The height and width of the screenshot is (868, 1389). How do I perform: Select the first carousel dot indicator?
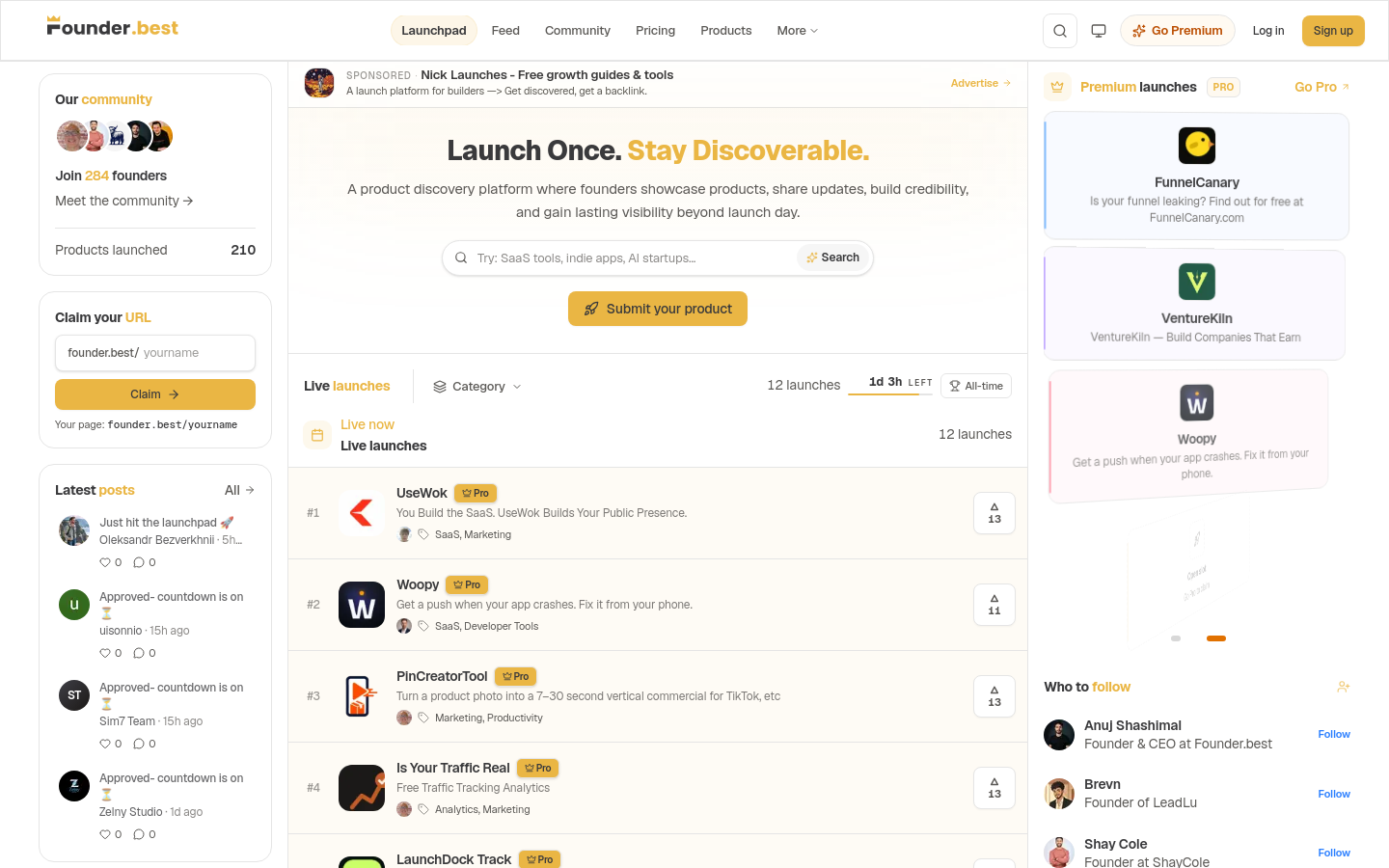tap(1176, 638)
